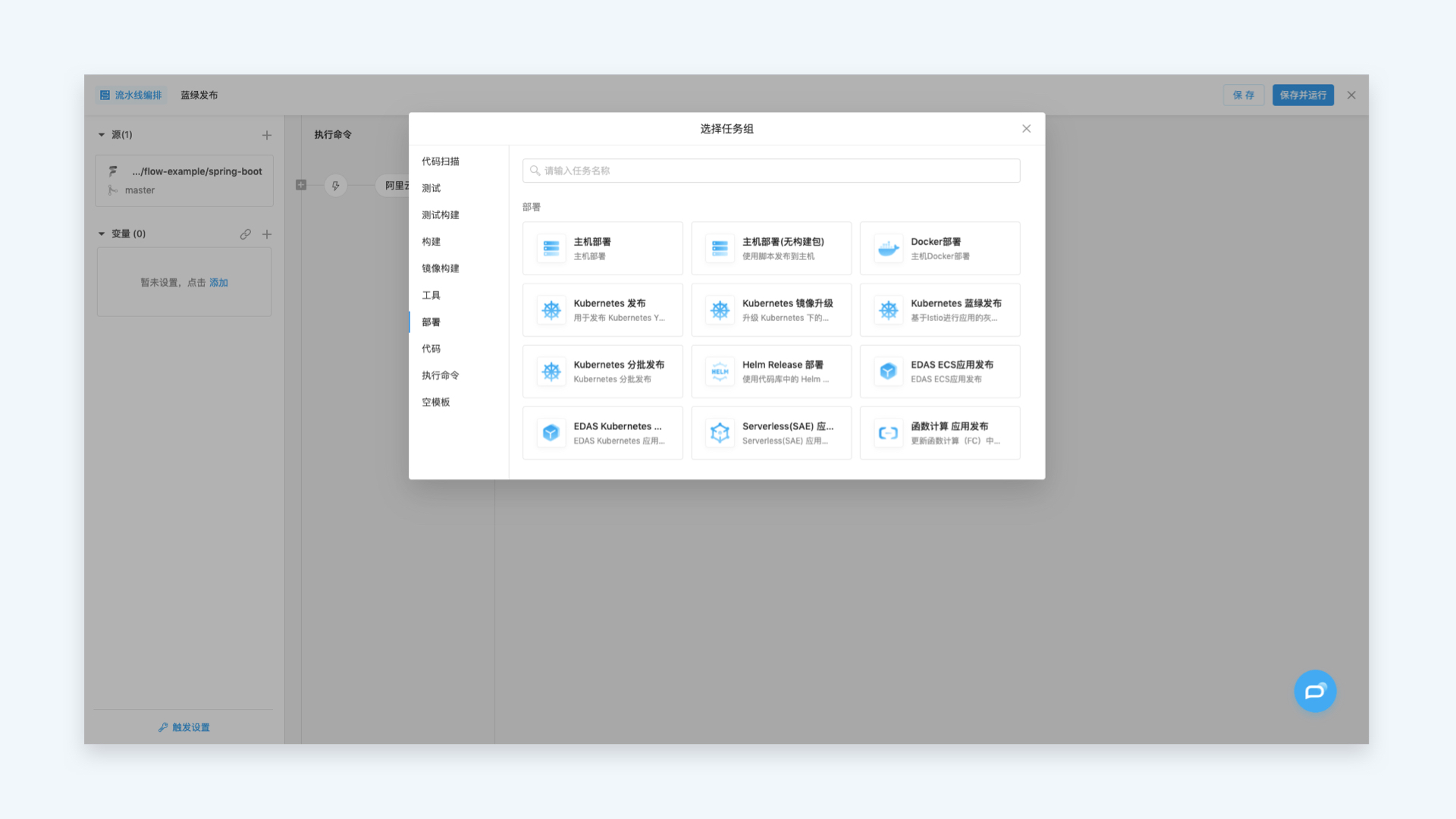Screen dimensions: 1456x819
Task: Click the add-stage plus square icon
Action: point(301,184)
